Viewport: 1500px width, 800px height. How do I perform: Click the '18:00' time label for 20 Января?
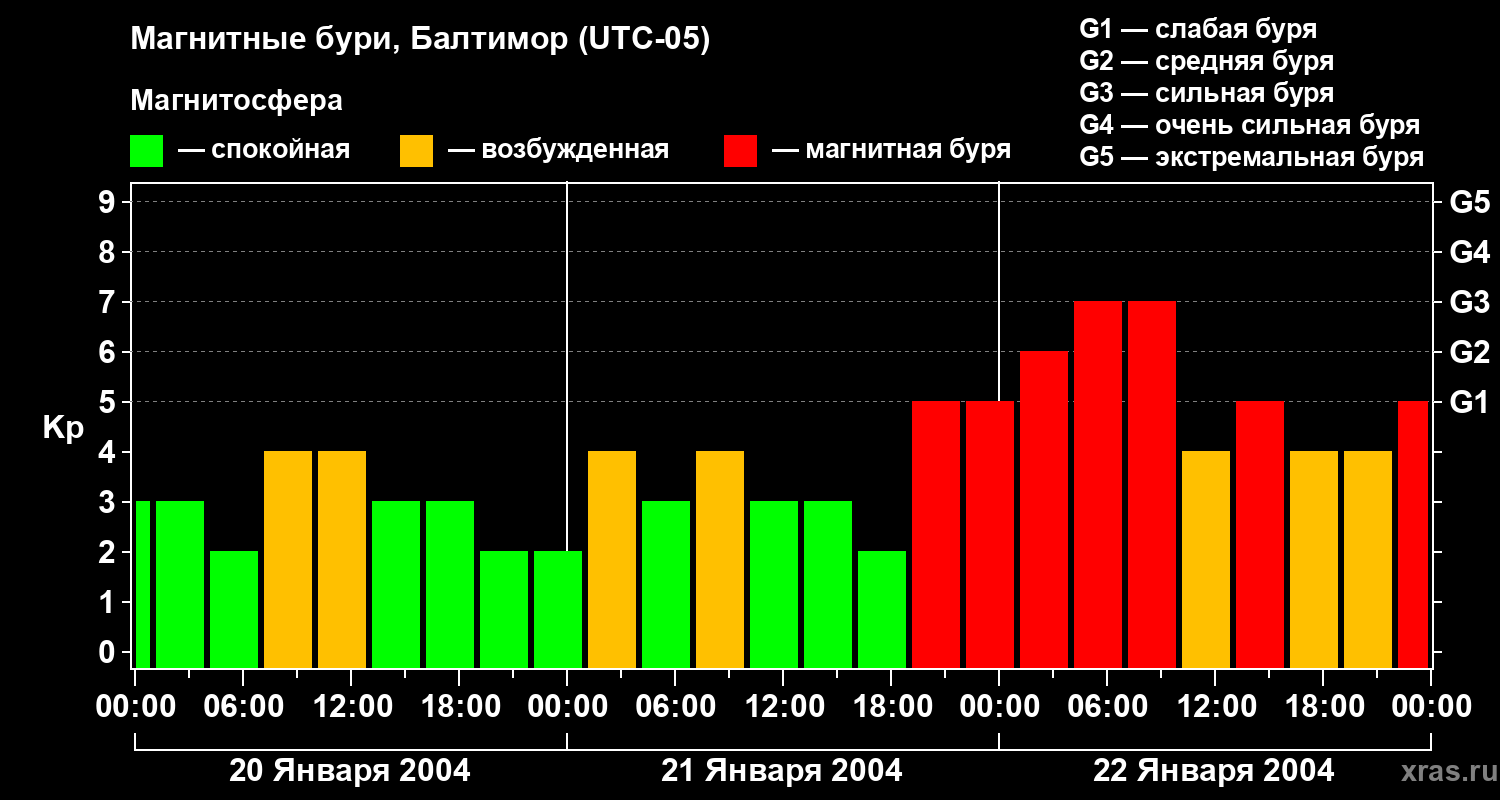pyautogui.click(x=459, y=706)
